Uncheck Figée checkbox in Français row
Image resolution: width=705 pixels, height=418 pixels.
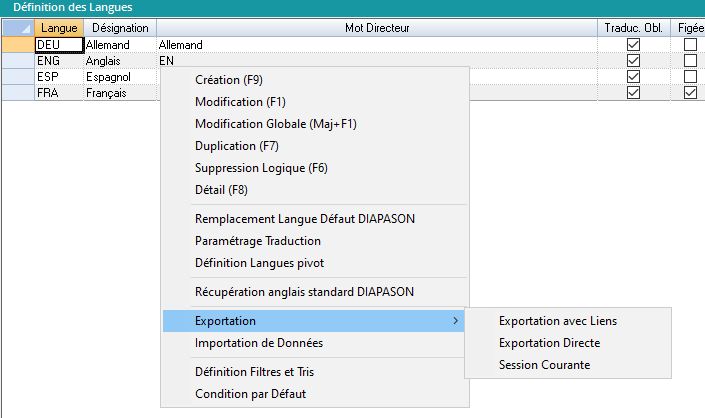pyautogui.click(x=690, y=93)
